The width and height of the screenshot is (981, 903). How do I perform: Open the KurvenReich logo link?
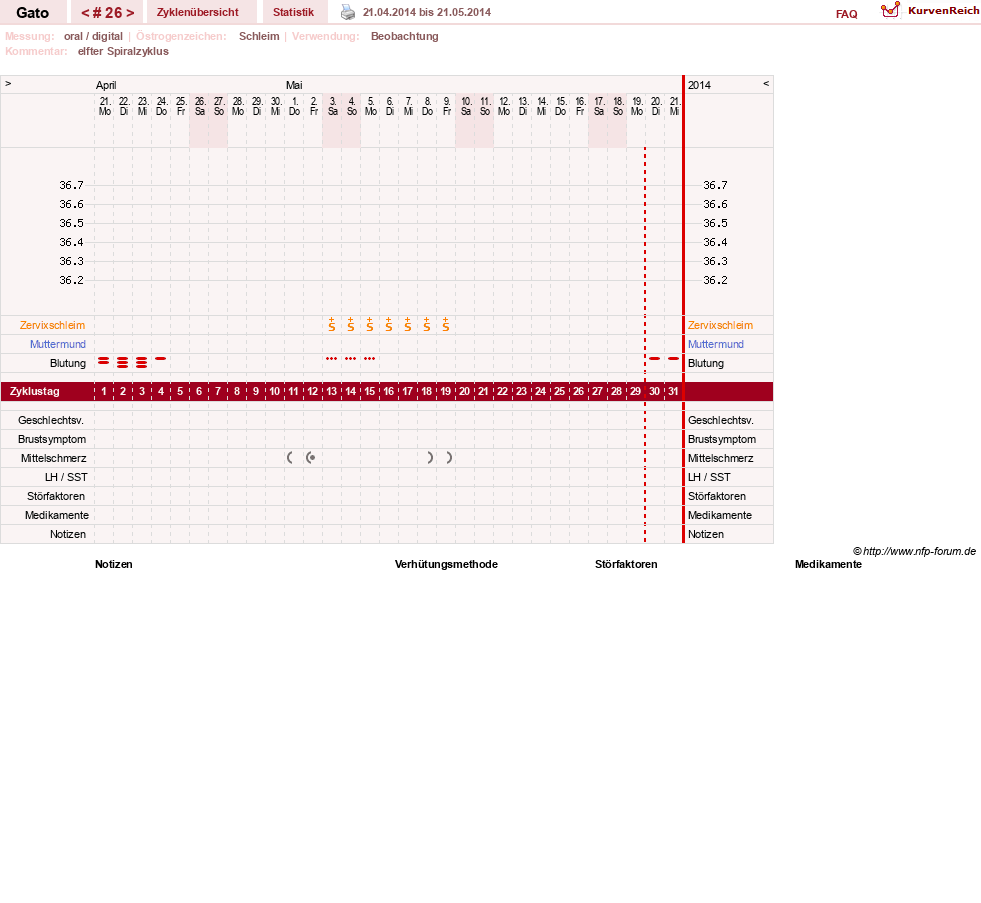930,11
